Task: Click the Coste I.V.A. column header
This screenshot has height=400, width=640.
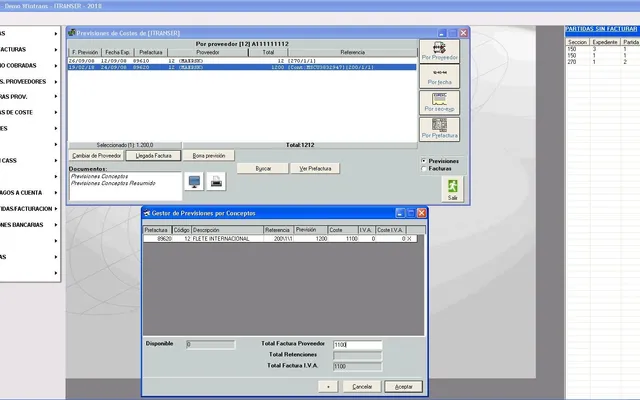Action: (x=391, y=230)
